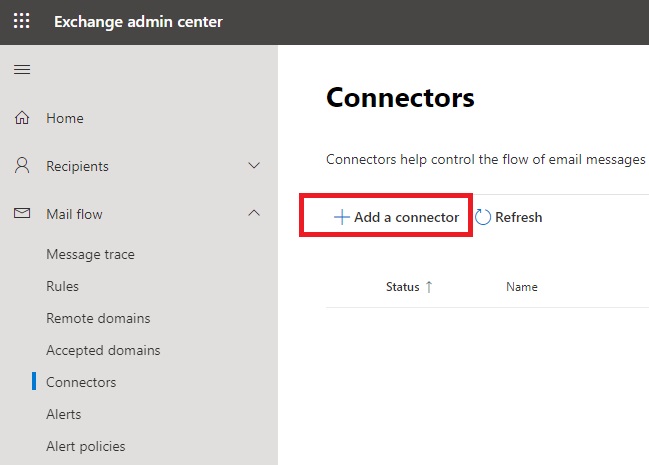Open Alerts under Mail flow
This screenshot has width=649, height=465.
point(64,414)
